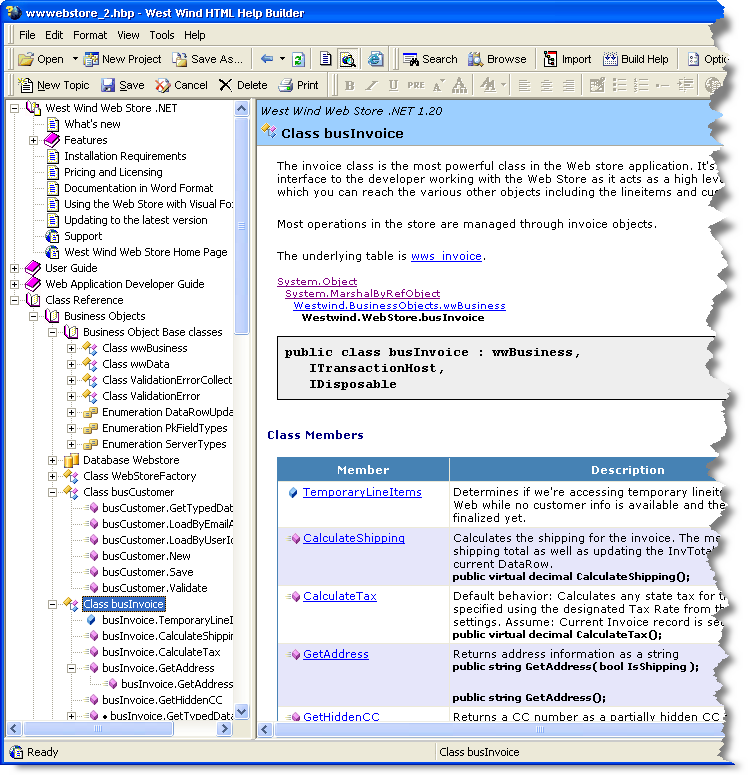This screenshot has width=748, height=775.
Task: Collapse the Class busCustomer node
Action: pos(52,492)
